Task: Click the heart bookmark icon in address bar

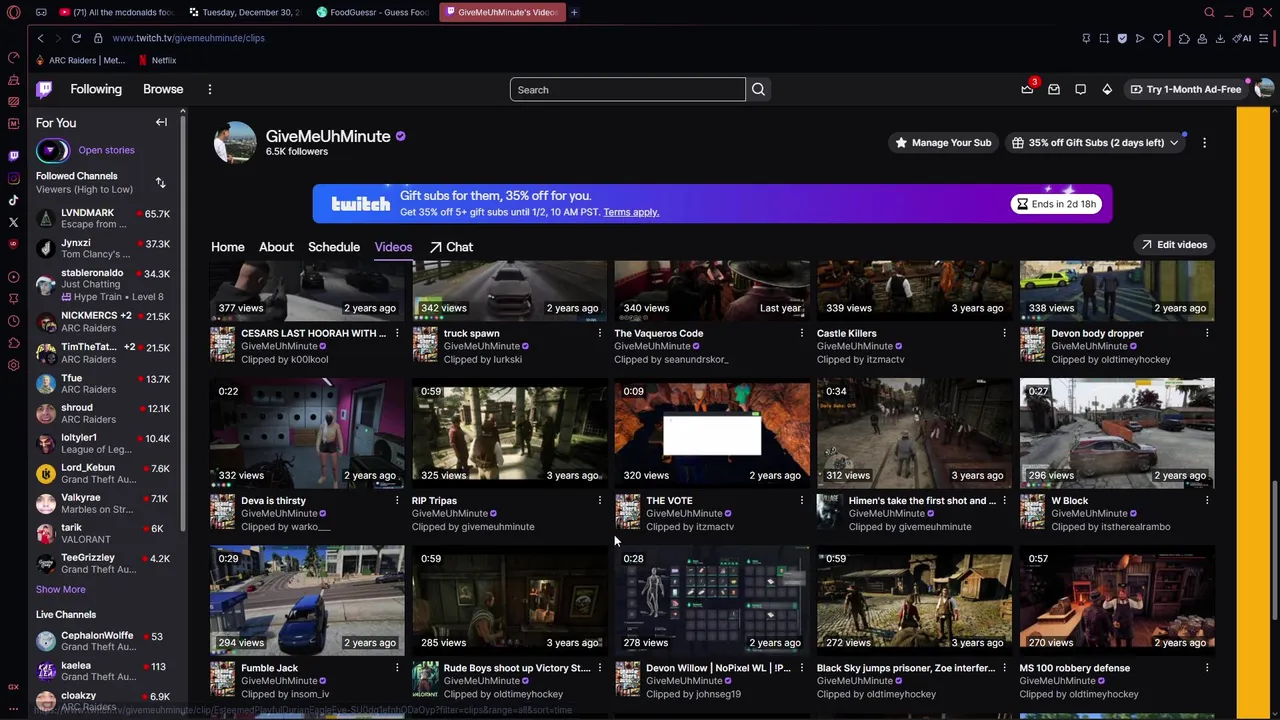Action: [1158, 38]
